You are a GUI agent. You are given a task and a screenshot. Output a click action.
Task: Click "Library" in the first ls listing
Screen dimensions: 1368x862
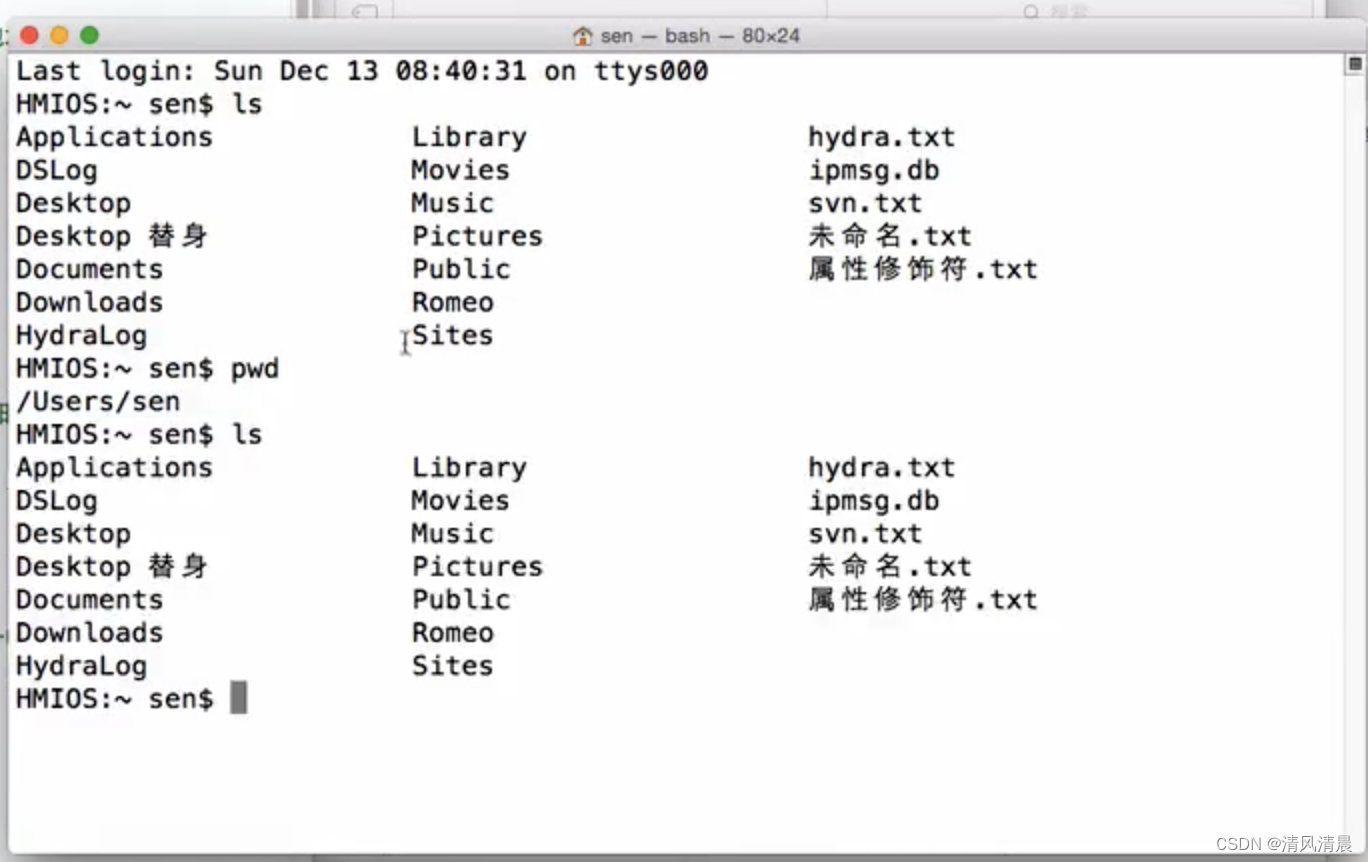coord(469,137)
